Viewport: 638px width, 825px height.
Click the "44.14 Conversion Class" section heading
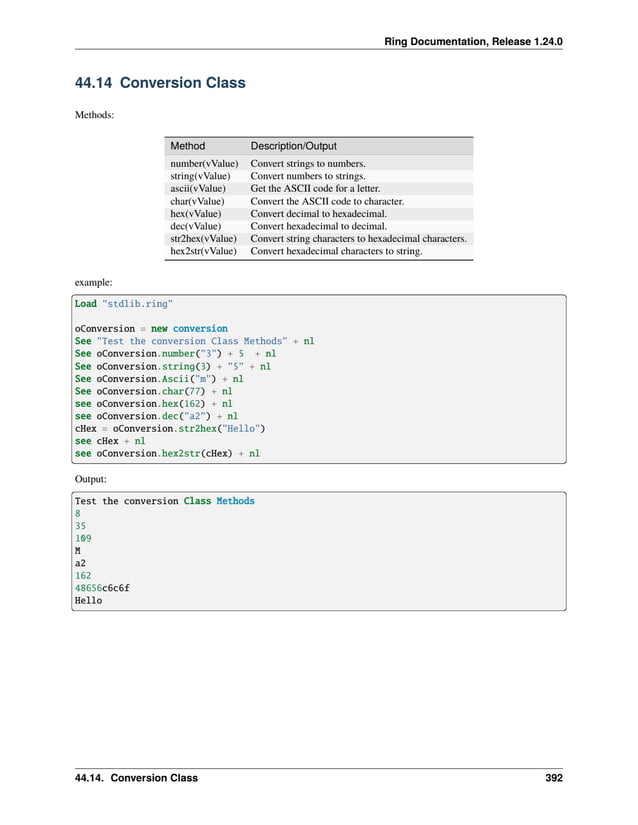[x=160, y=83]
